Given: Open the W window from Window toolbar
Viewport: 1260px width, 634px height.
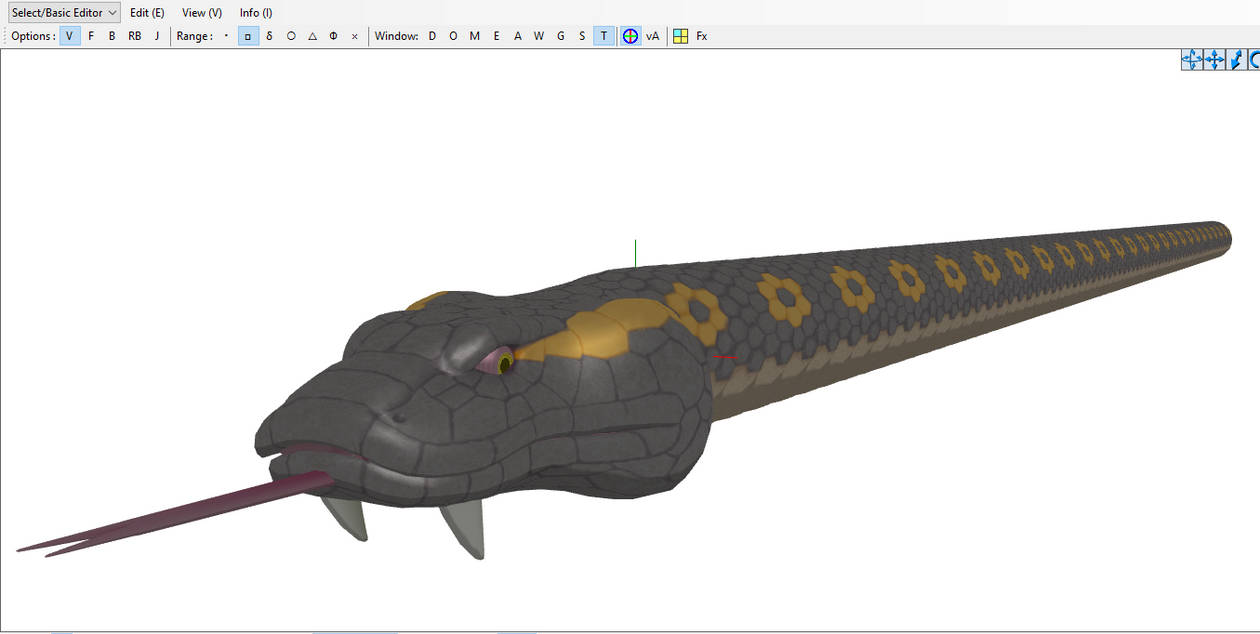Looking at the screenshot, I should pos(538,35).
